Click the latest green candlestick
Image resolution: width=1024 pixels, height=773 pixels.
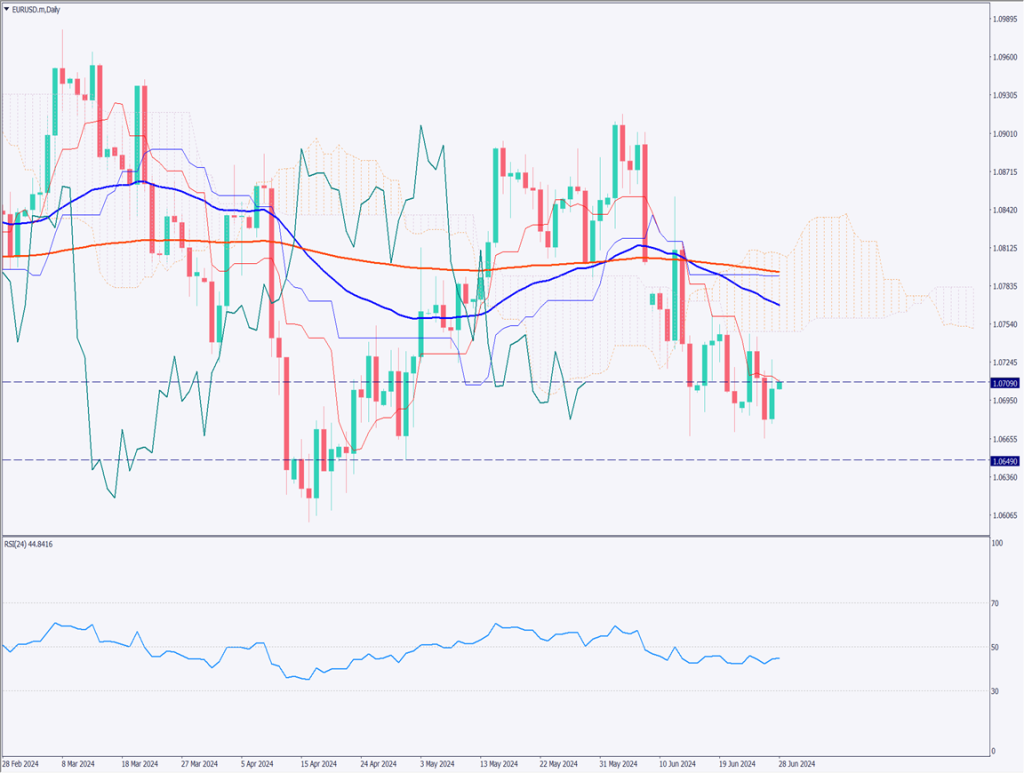pyautogui.click(x=779, y=385)
